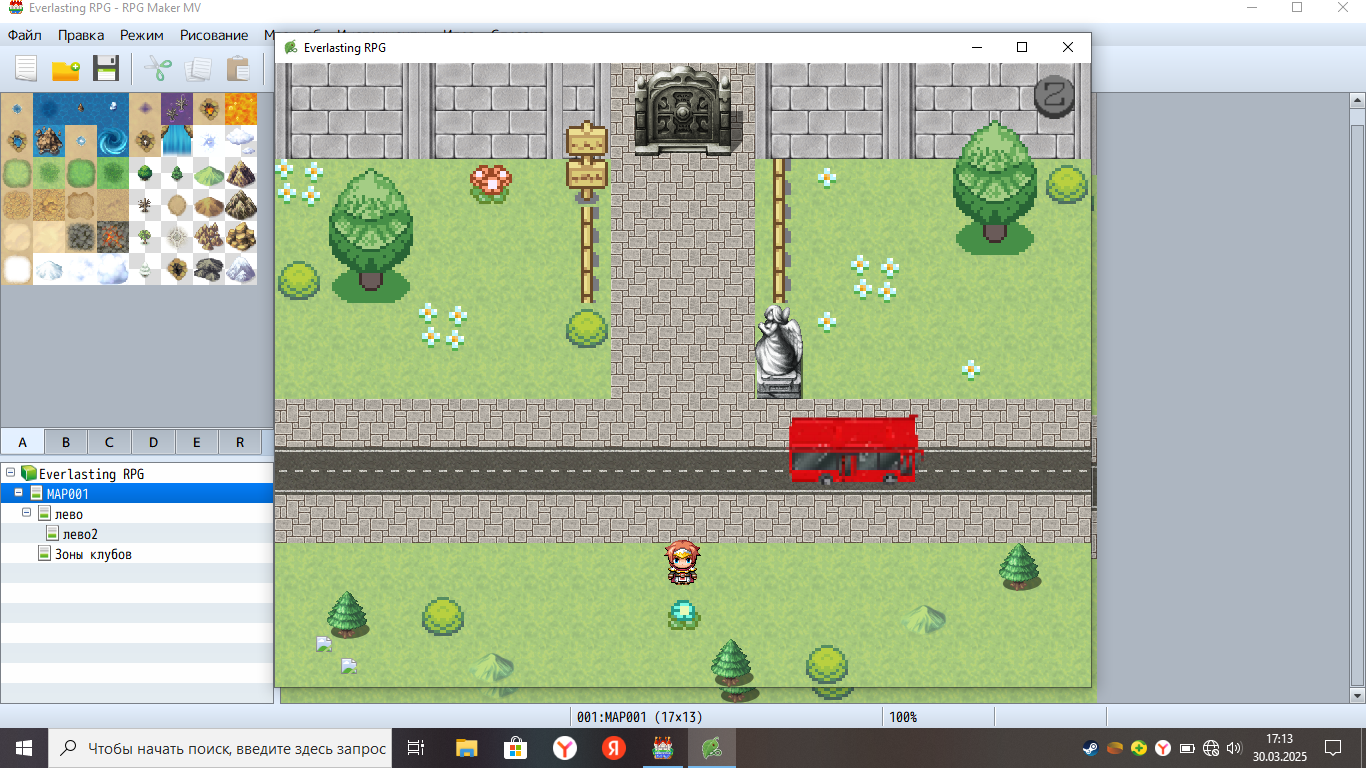
Task: Select the orange lava tile
Action: [x=241, y=109]
